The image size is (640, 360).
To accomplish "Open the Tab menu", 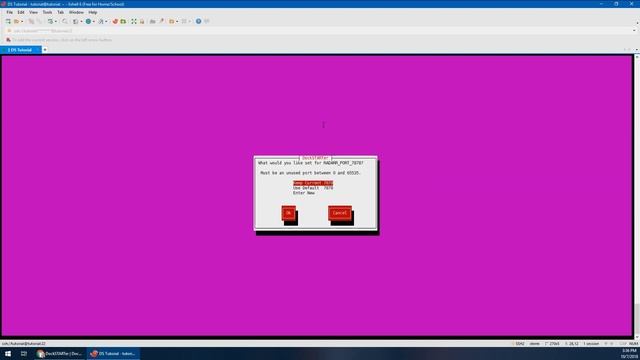I will 60,12.
